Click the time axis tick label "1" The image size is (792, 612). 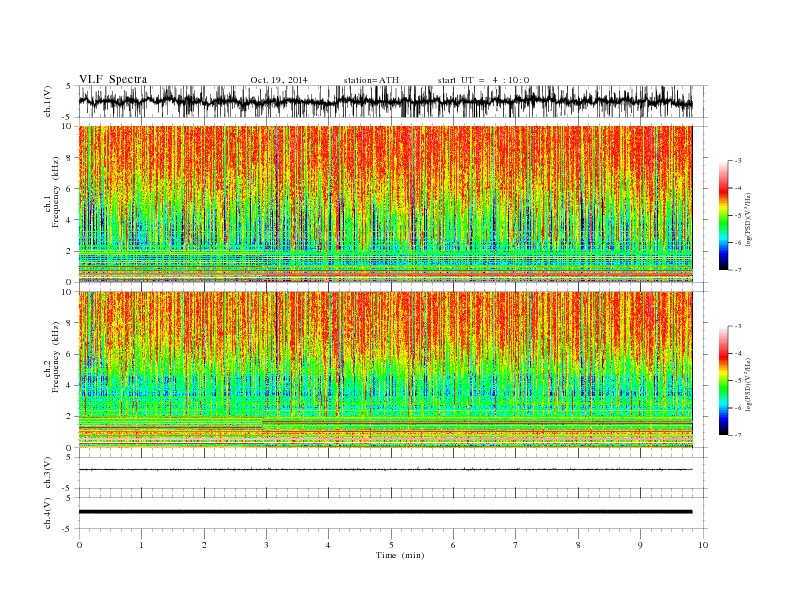[x=141, y=545]
